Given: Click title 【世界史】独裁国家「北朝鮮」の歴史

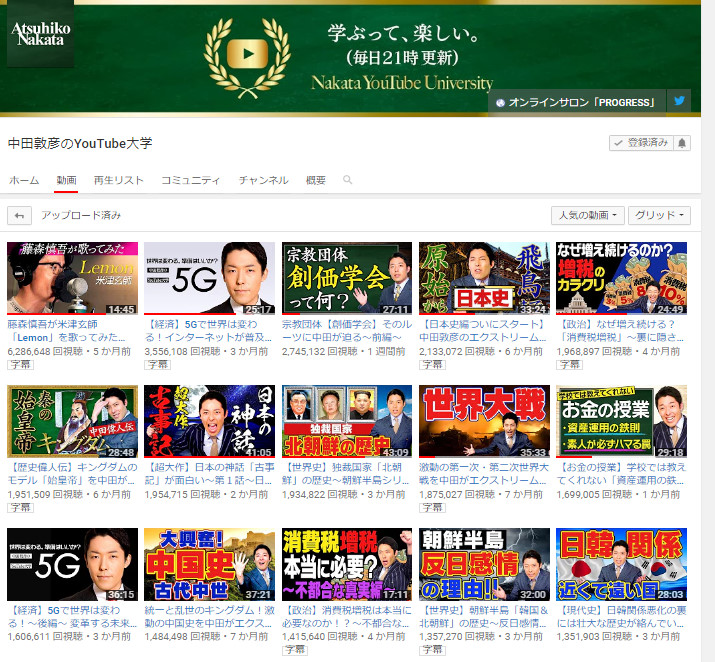Looking at the screenshot, I should click(346, 474).
